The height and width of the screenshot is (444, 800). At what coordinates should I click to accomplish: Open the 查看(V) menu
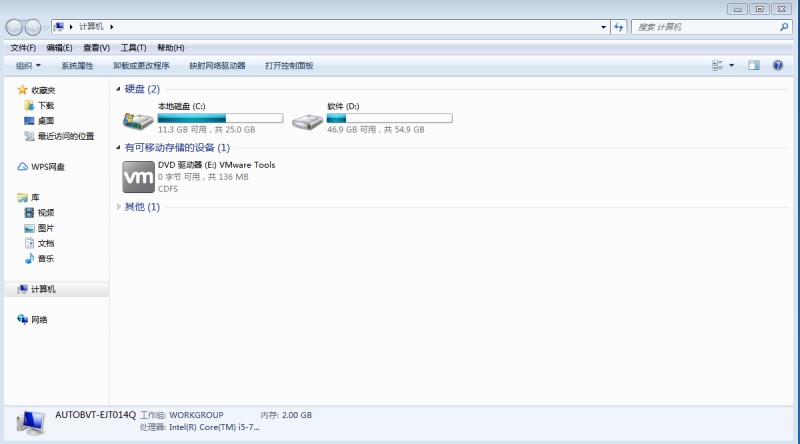[x=96, y=47]
